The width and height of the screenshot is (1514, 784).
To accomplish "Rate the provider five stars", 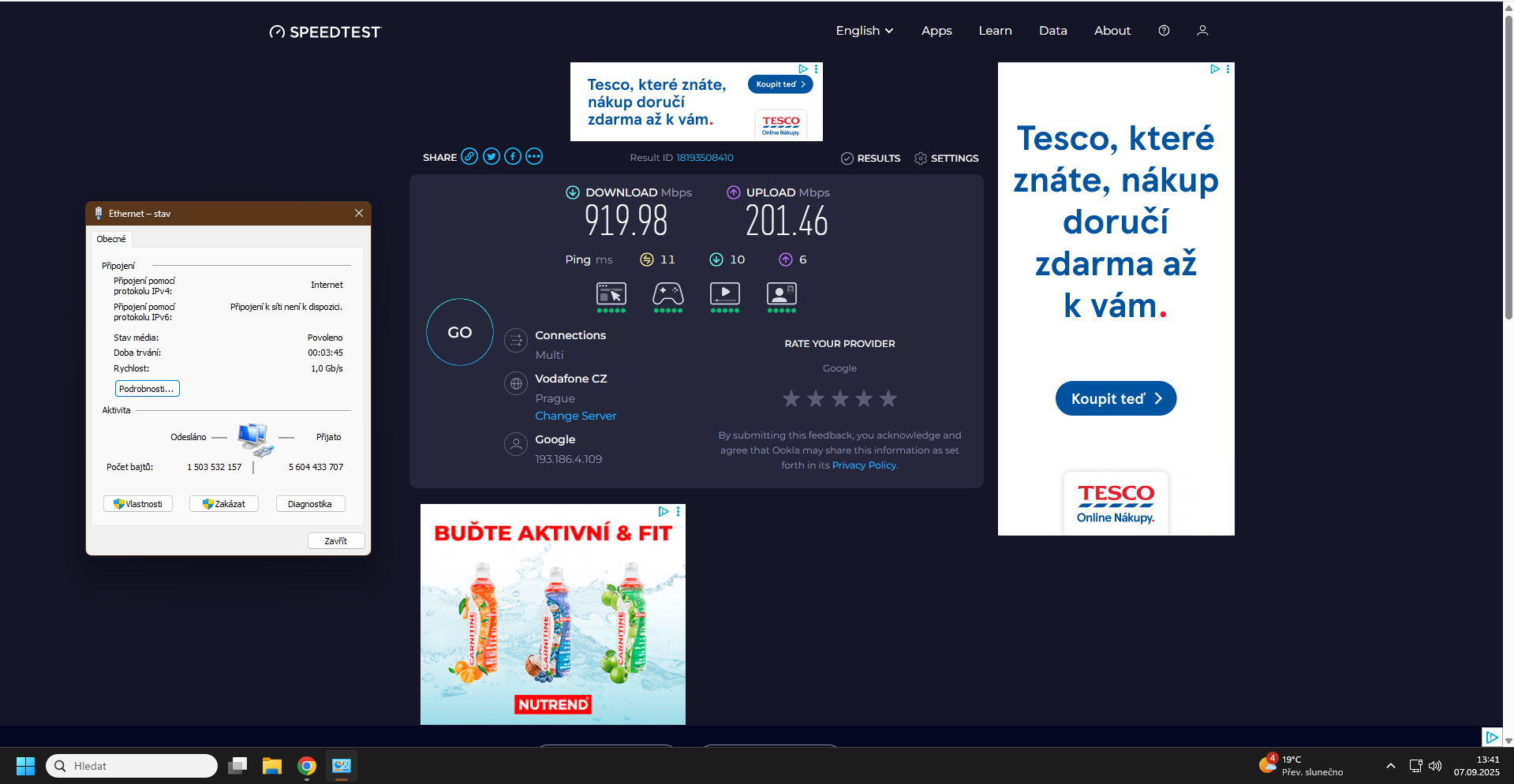I will [888, 398].
